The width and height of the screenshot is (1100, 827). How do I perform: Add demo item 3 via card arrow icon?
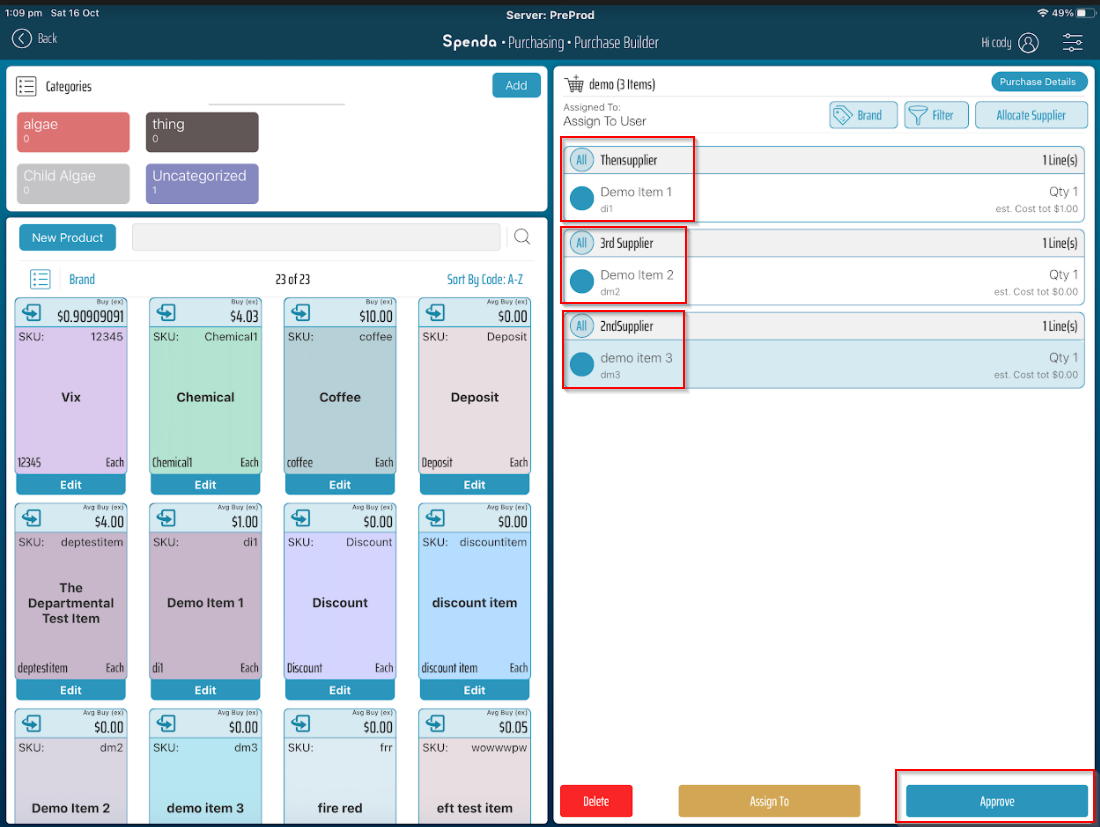(x=166, y=723)
